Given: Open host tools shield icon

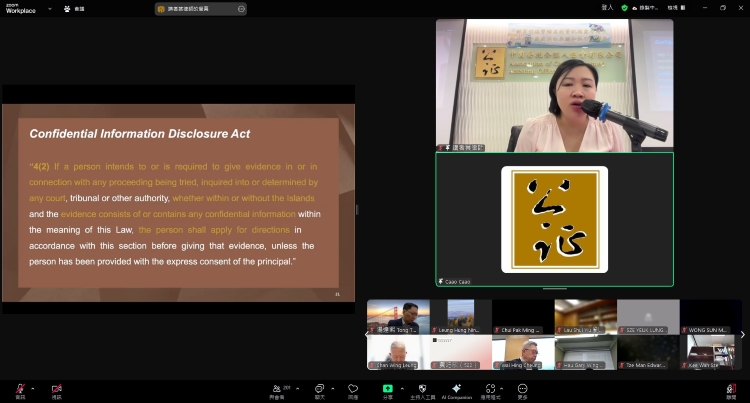Looking at the screenshot, I should [422, 389].
